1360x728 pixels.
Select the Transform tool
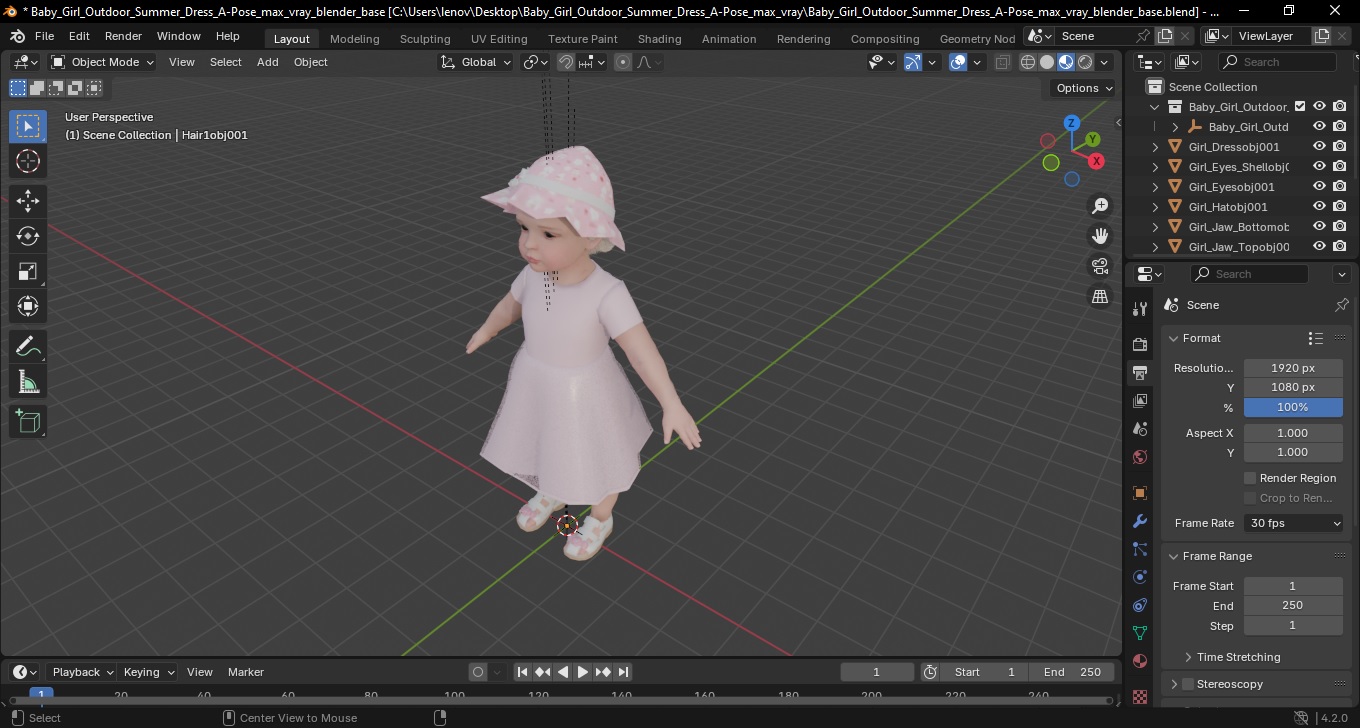click(x=28, y=306)
